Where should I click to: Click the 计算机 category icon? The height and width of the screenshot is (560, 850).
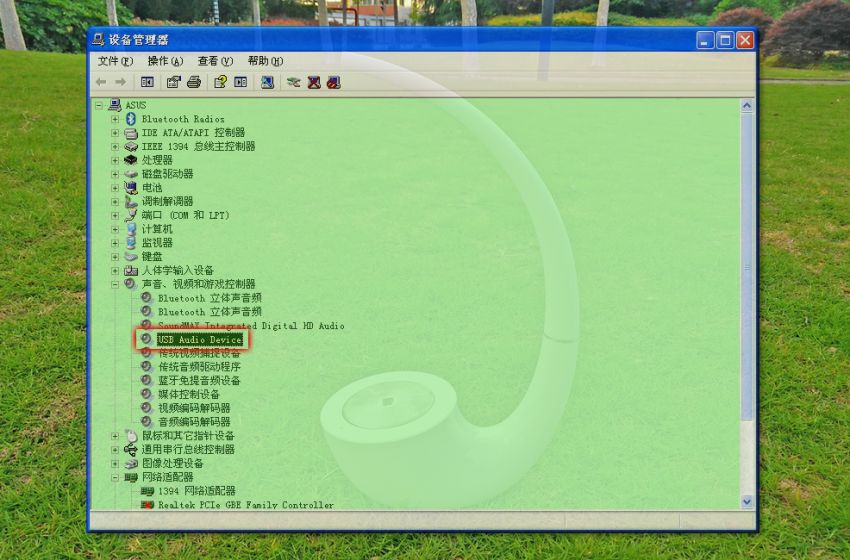[x=131, y=229]
